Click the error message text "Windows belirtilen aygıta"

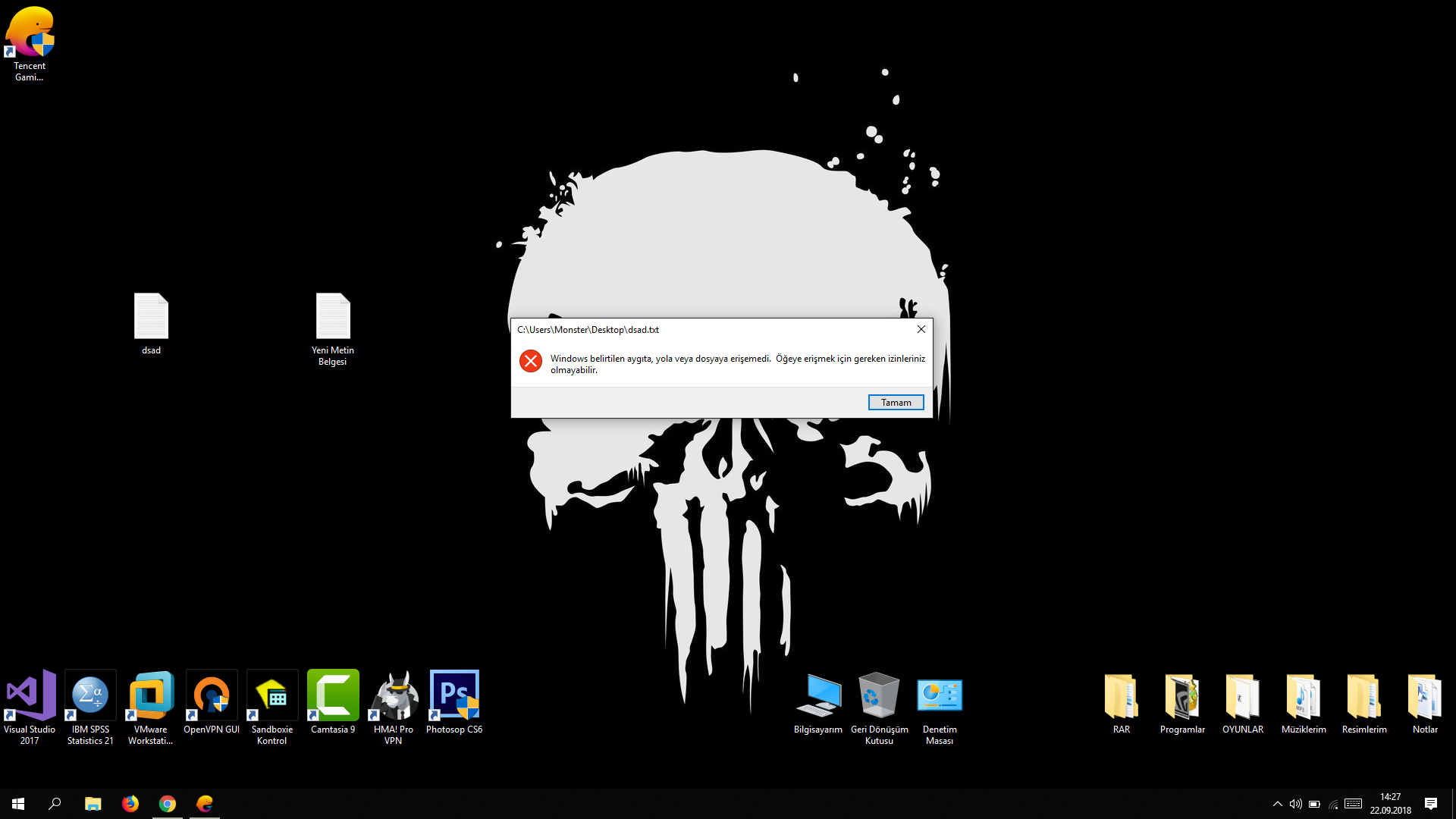coord(601,359)
